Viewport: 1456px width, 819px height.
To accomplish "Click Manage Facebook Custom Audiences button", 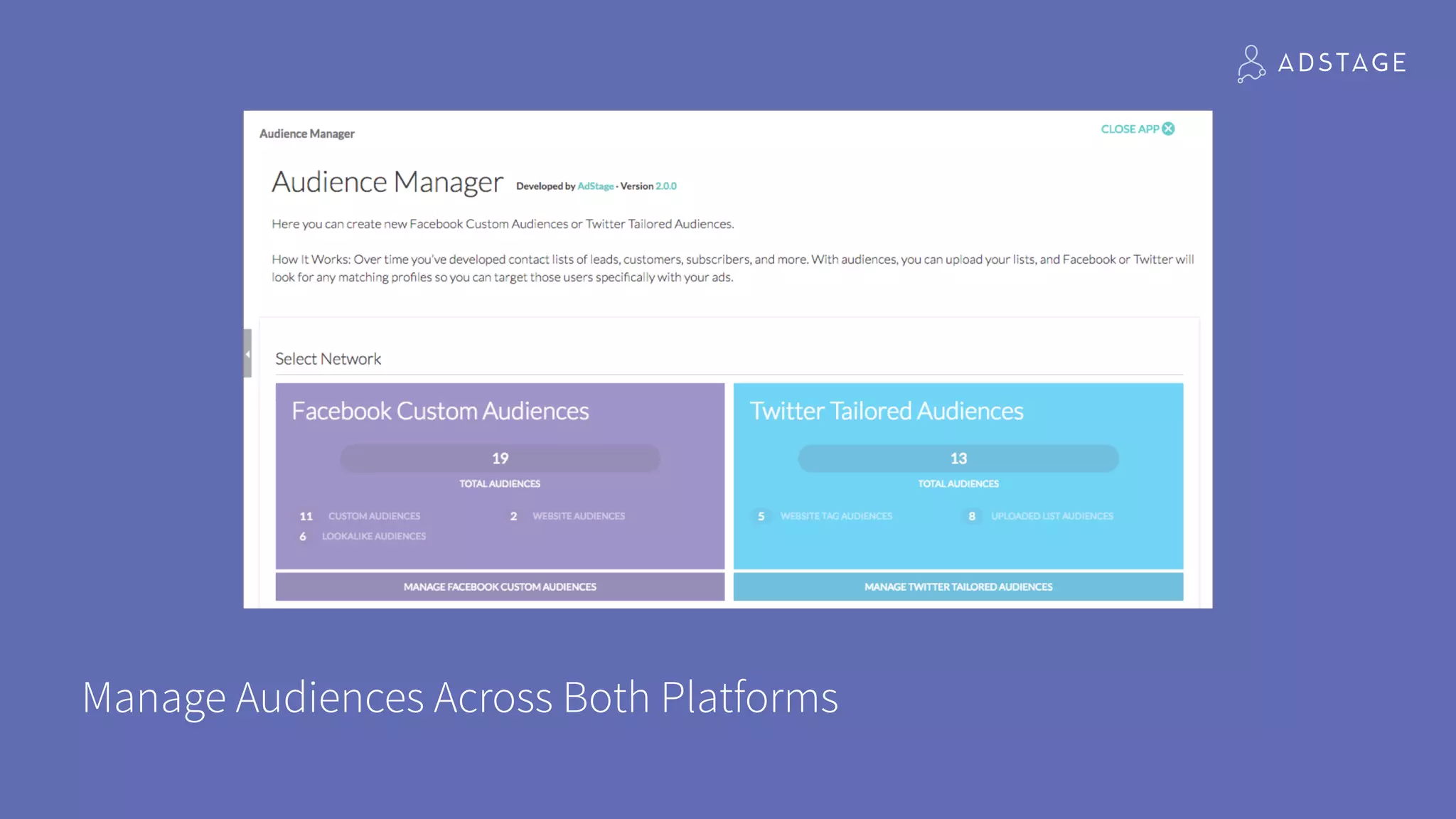I will [x=500, y=587].
